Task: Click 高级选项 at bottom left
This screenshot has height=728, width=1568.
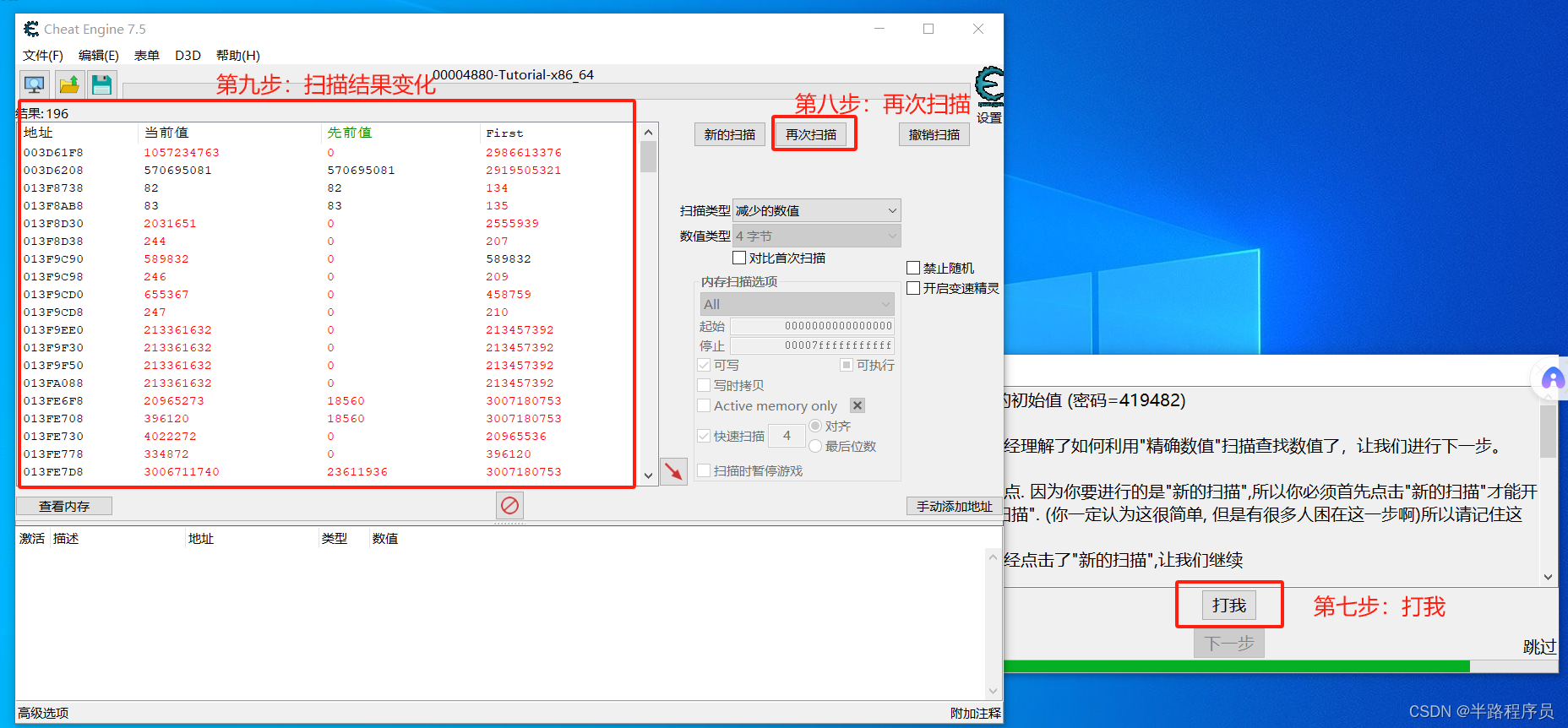Action: tap(43, 713)
